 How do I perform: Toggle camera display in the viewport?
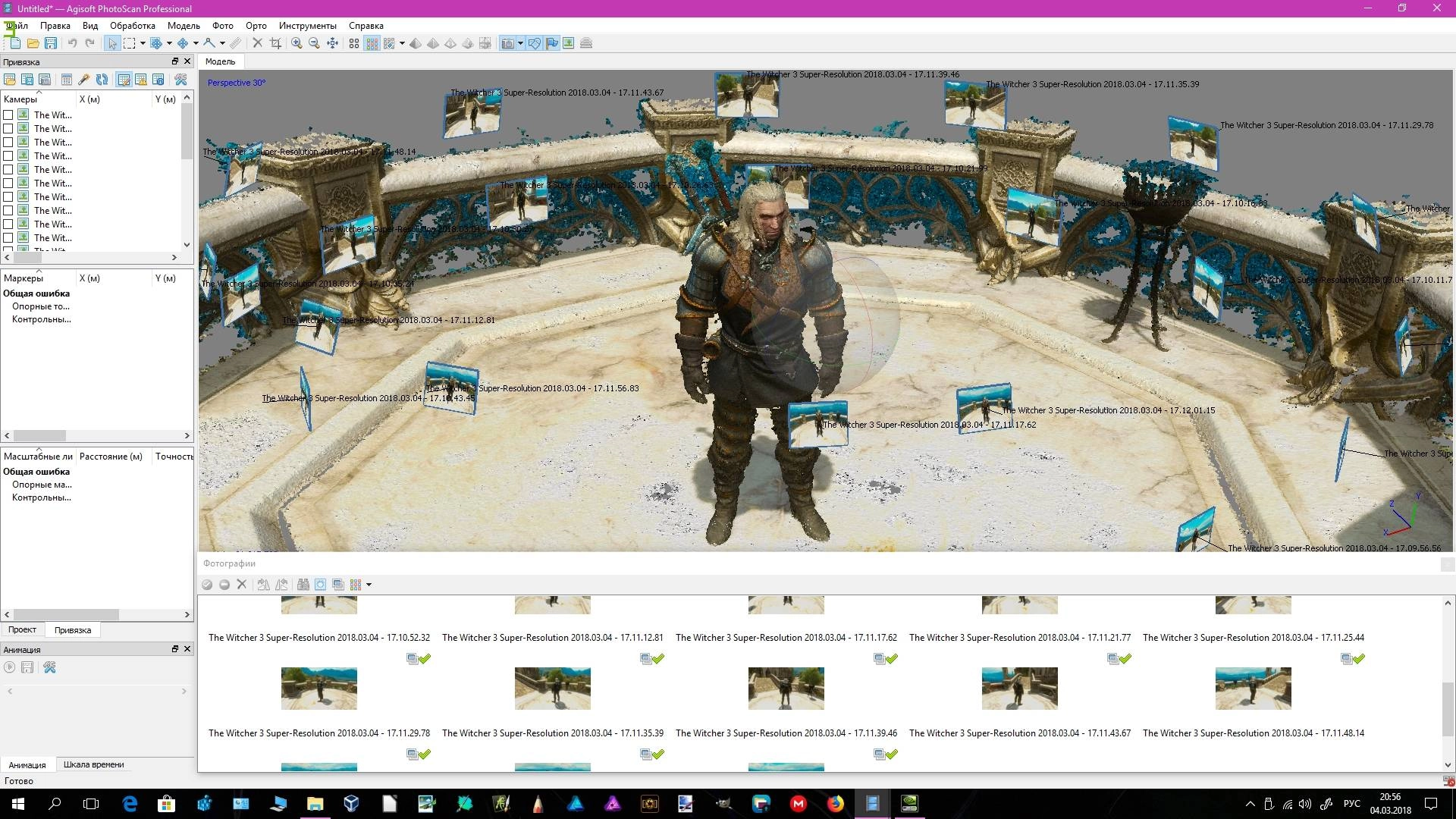(x=508, y=43)
